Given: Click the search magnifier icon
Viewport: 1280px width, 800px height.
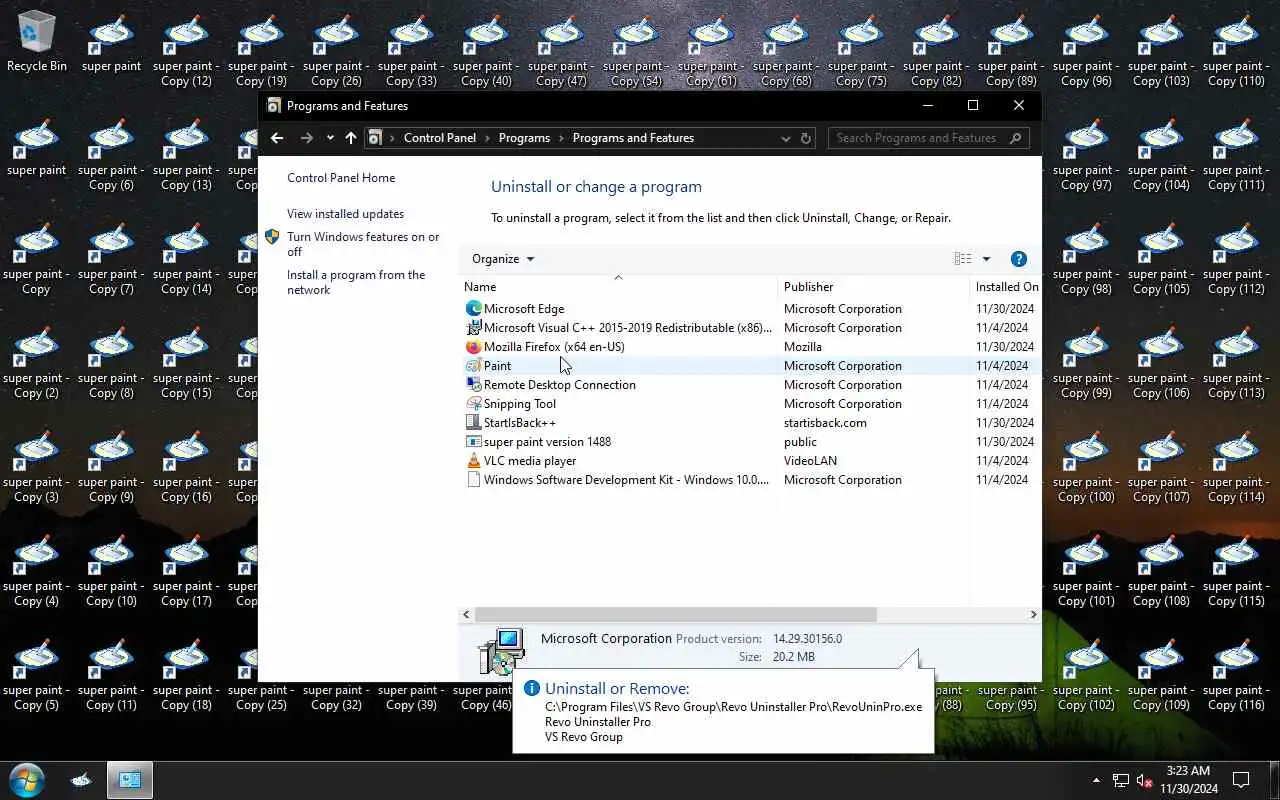Looking at the screenshot, I should tap(1016, 138).
